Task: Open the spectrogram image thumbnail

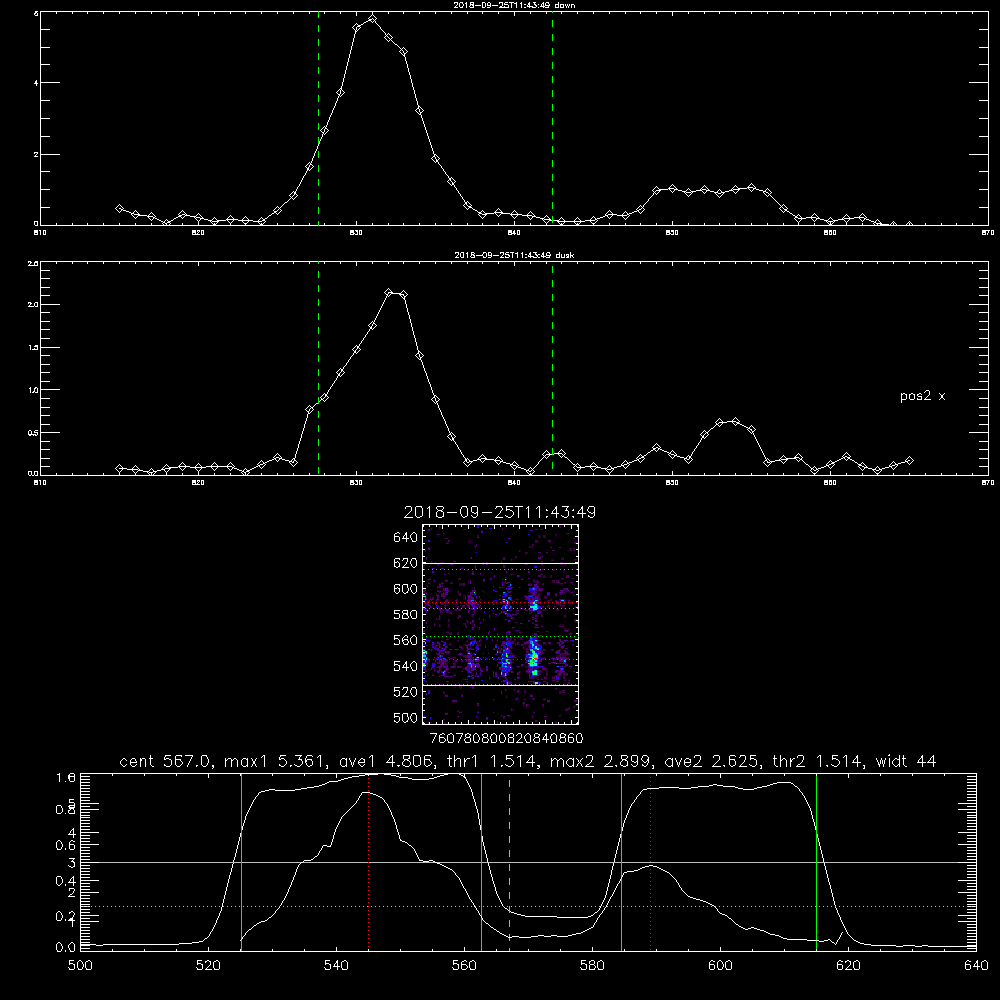Action: [x=501, y=624]
